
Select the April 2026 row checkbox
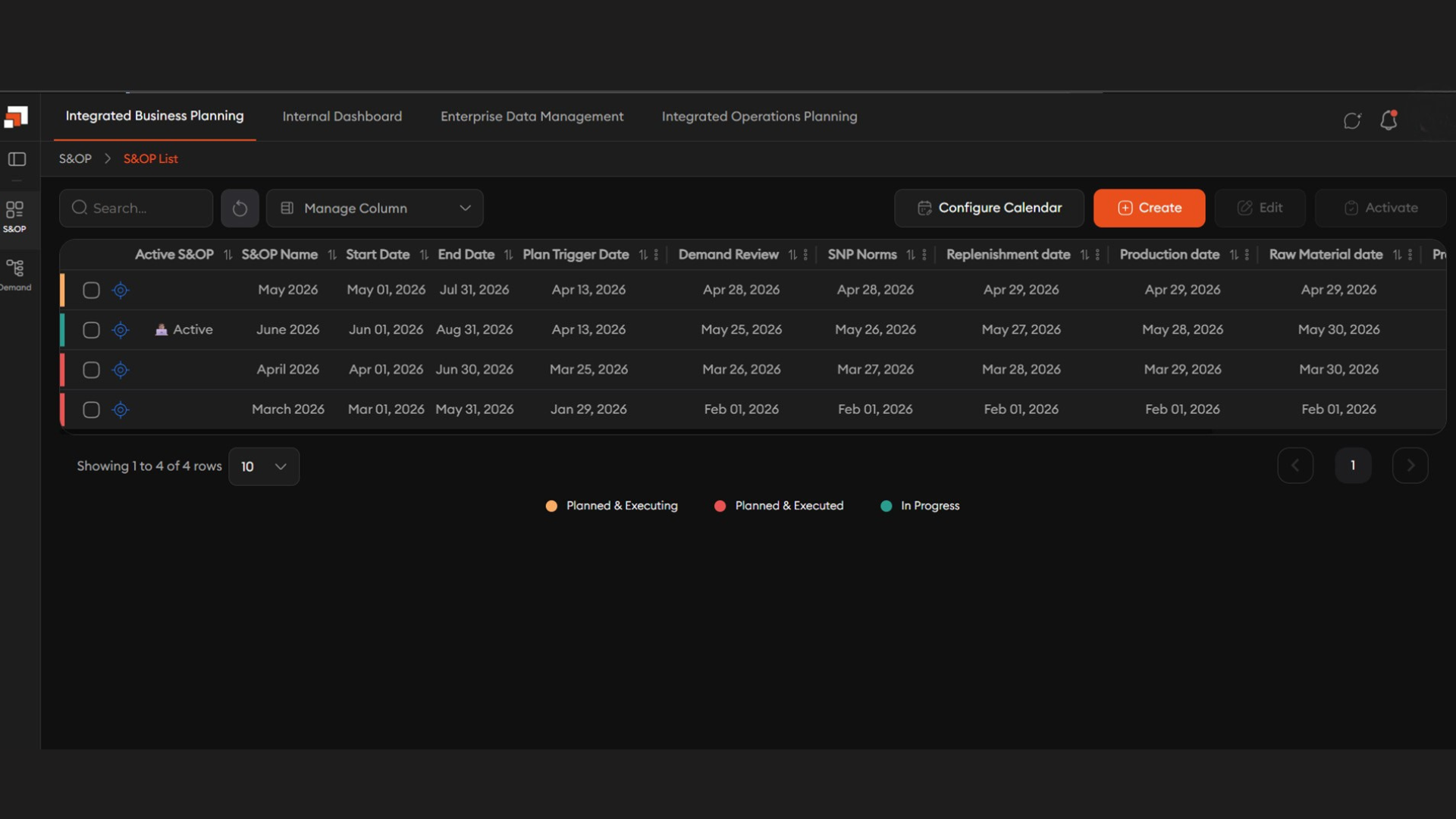pyautogui.click(x=91, y=370)
